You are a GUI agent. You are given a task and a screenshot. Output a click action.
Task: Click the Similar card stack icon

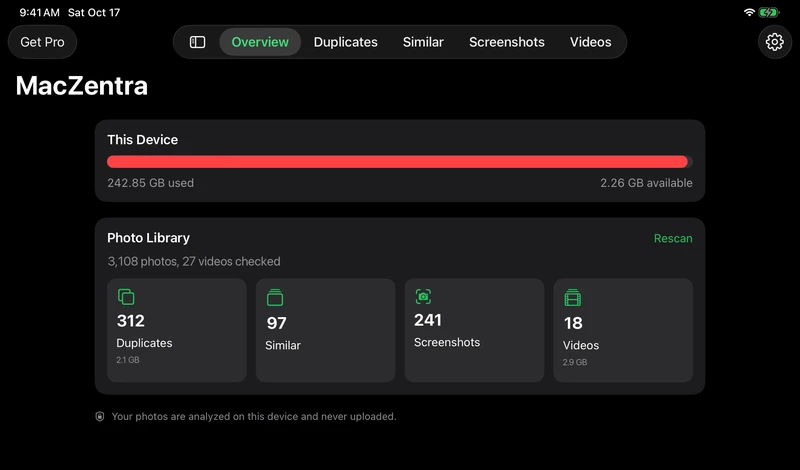click(275, 298)
